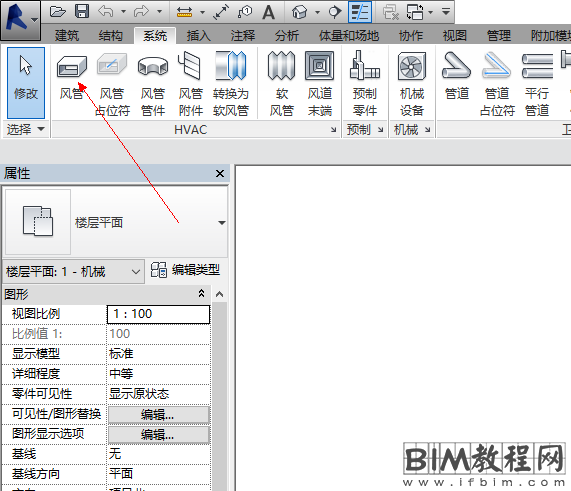Select the 风道末端 Air Terminal tool
This screenshot has height=491, width=571.
[x=320, y=84]
